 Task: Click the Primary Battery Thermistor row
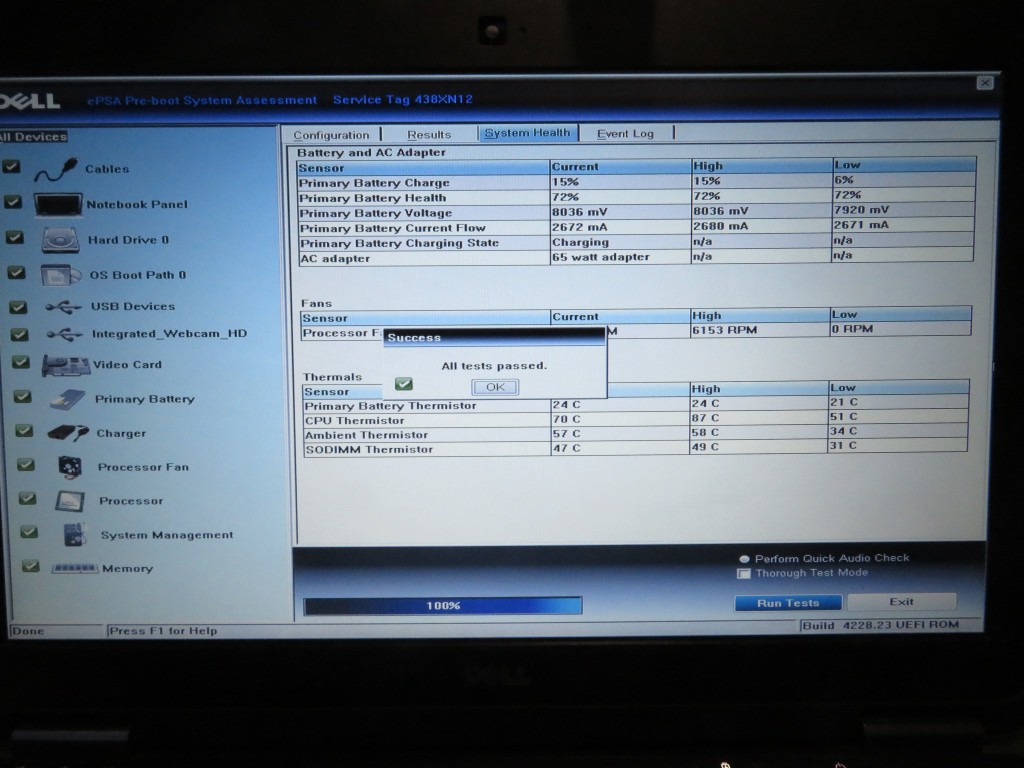tap(635, 404)
